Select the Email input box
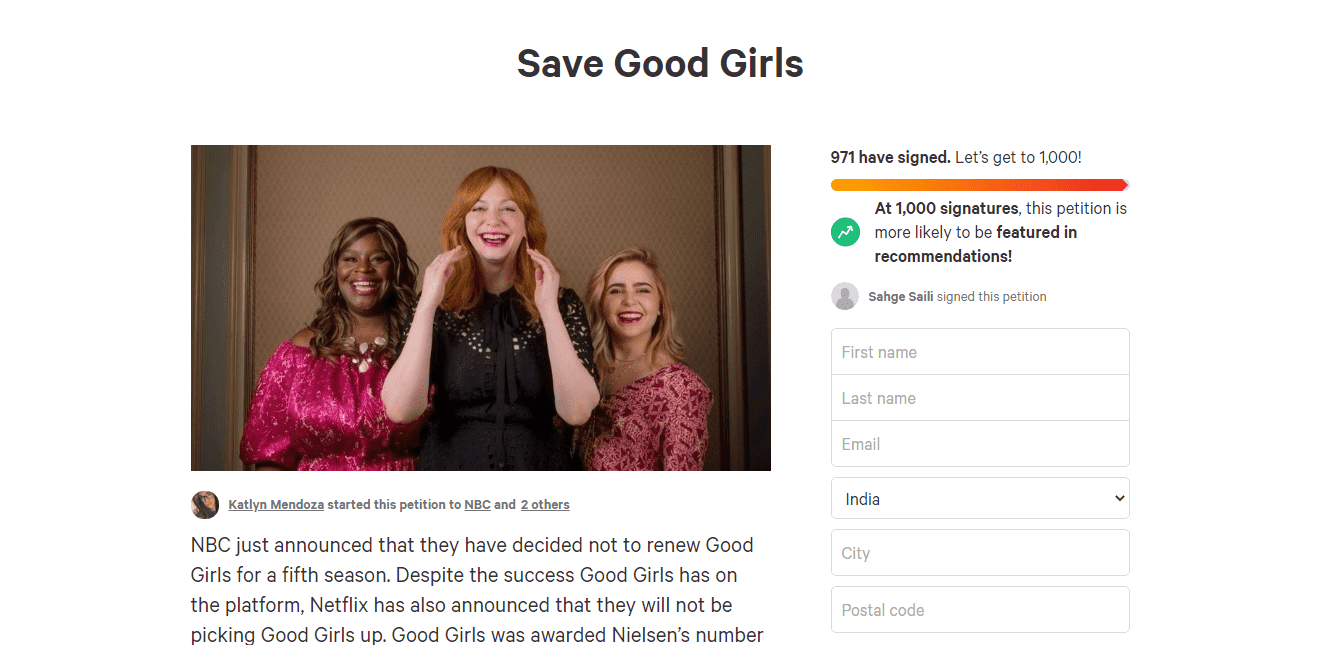1329x645 pixels. [980, 444]
